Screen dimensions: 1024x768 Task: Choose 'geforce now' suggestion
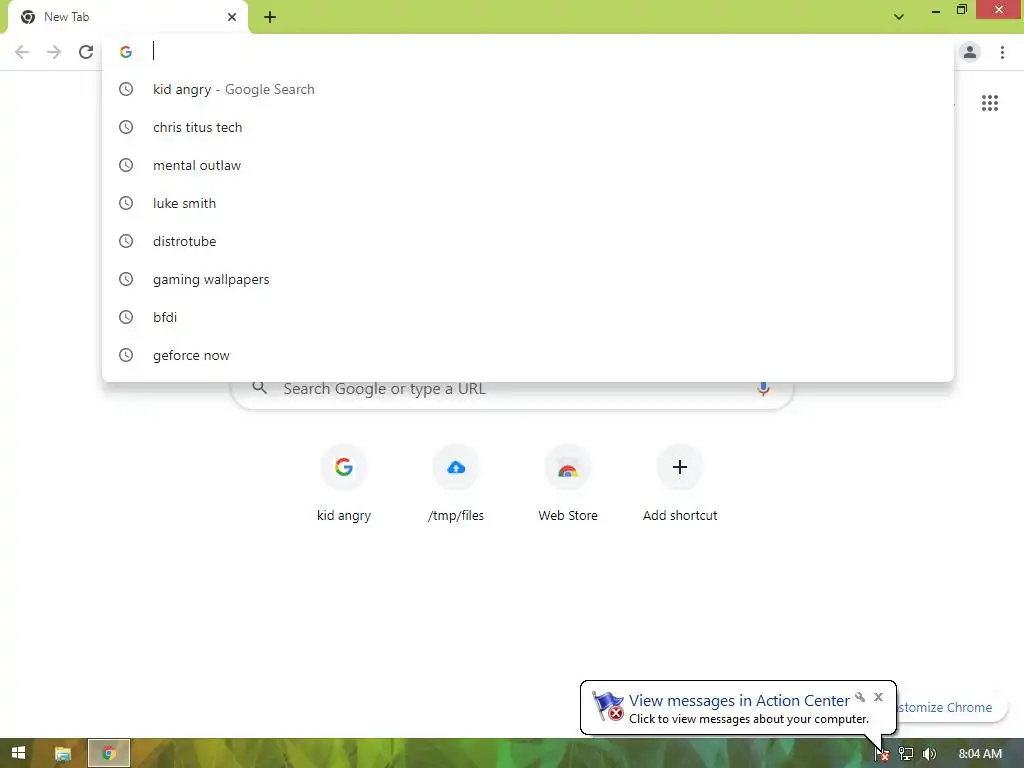tap(528, 355)
